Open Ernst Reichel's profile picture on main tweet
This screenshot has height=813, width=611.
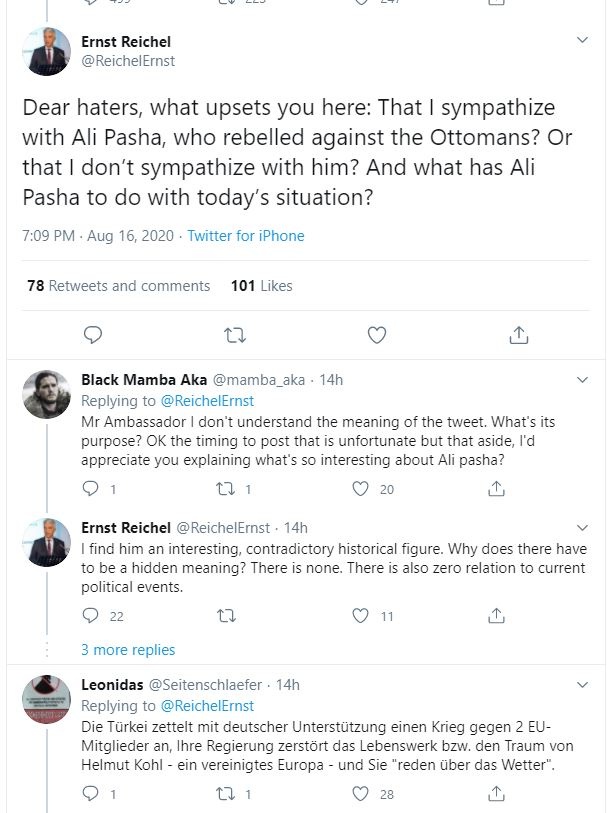point(47,51)
